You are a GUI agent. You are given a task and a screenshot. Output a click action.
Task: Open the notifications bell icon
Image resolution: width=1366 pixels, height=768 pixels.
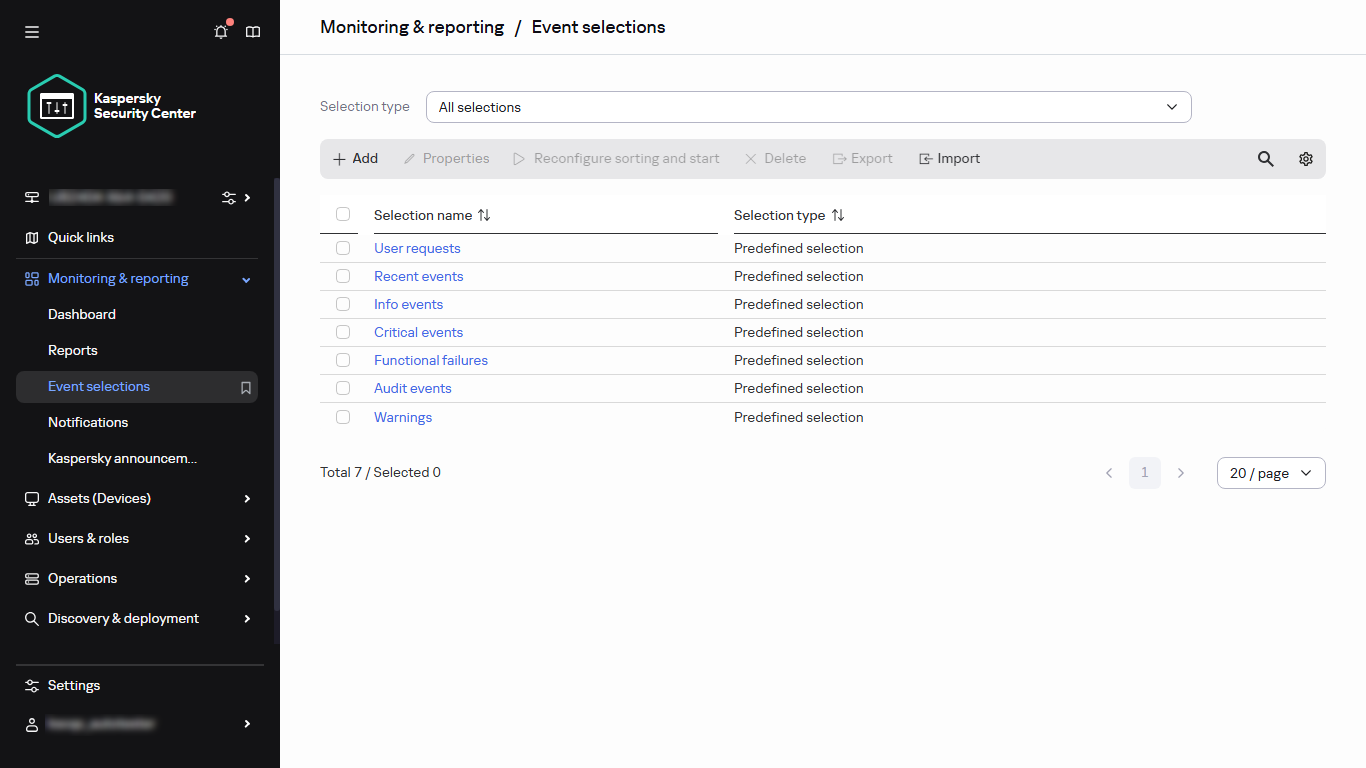coord(220,32)
